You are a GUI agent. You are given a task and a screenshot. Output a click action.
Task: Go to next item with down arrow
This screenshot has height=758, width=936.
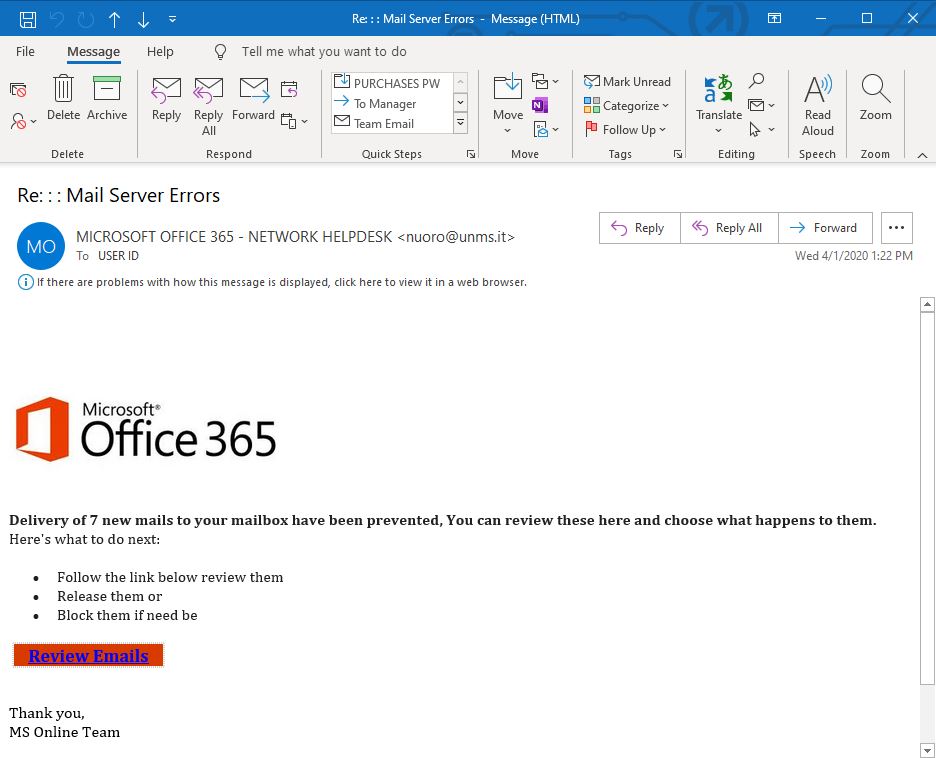143,19
